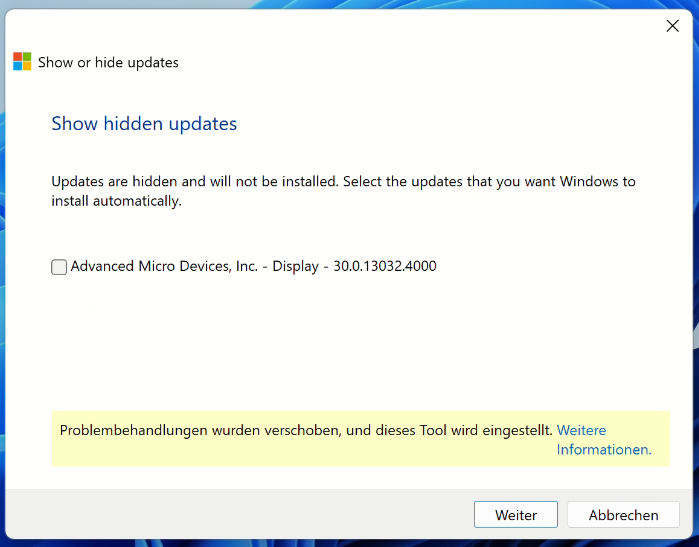Click the 'Show hidden updates' heading

(144, 123)
